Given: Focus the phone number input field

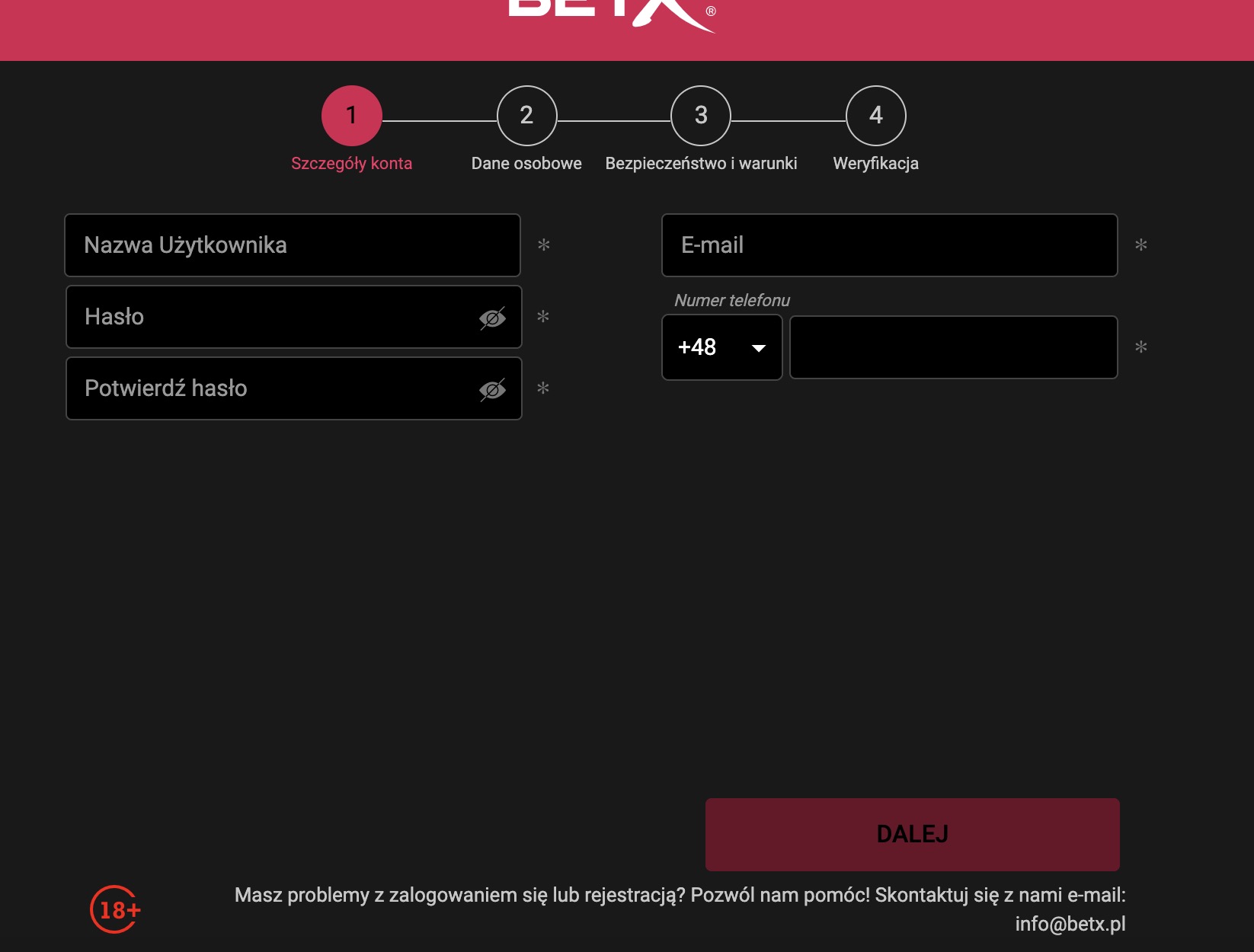Looking at the screenshot, I should [x=953, y=347].
